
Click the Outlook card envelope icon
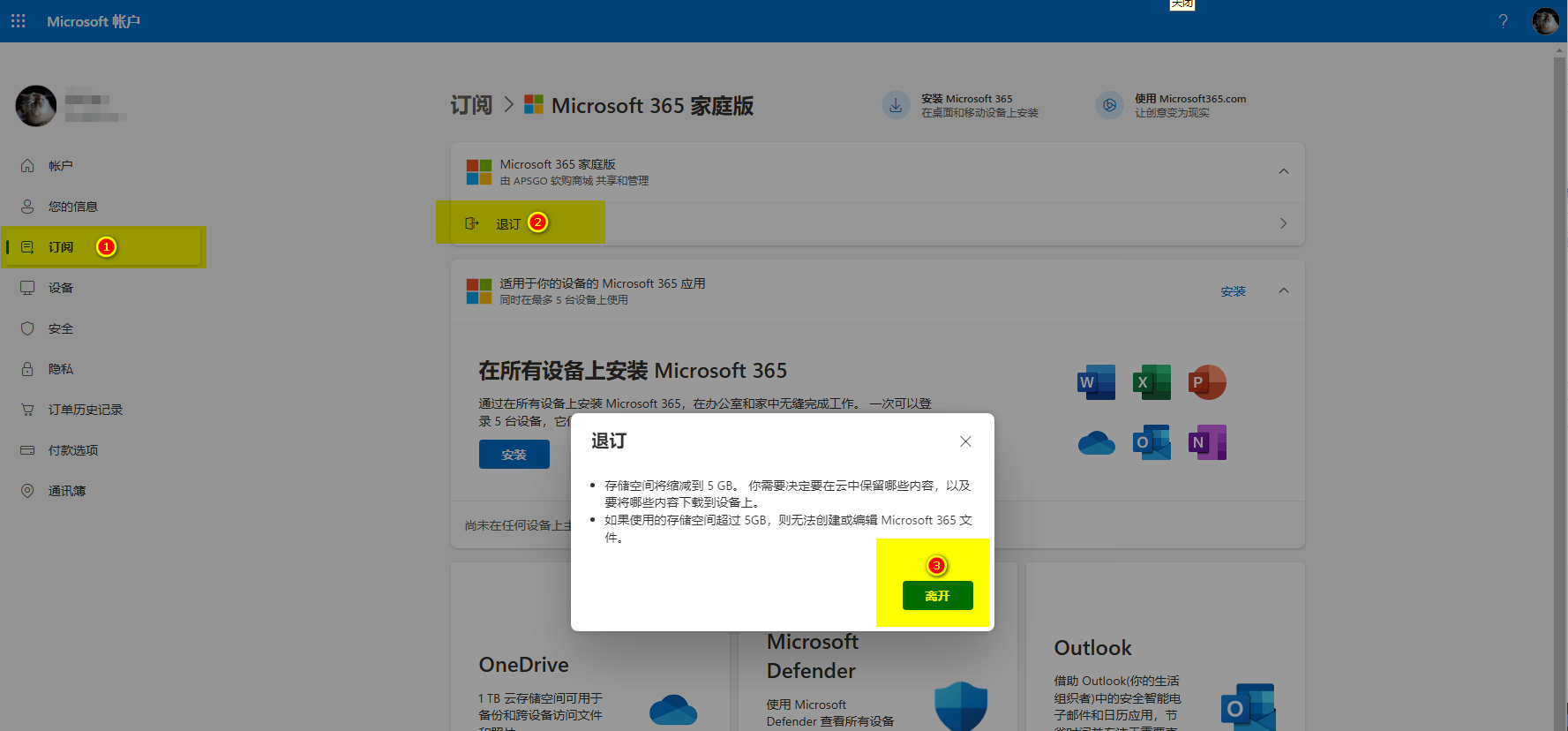point(1249,706)
